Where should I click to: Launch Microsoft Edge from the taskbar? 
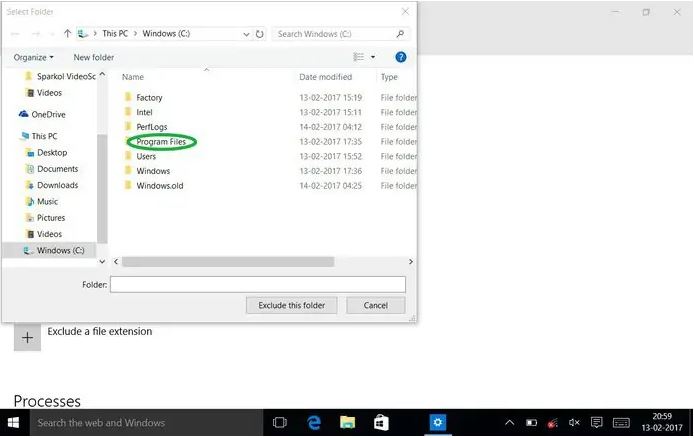click(x=314, y=423)
